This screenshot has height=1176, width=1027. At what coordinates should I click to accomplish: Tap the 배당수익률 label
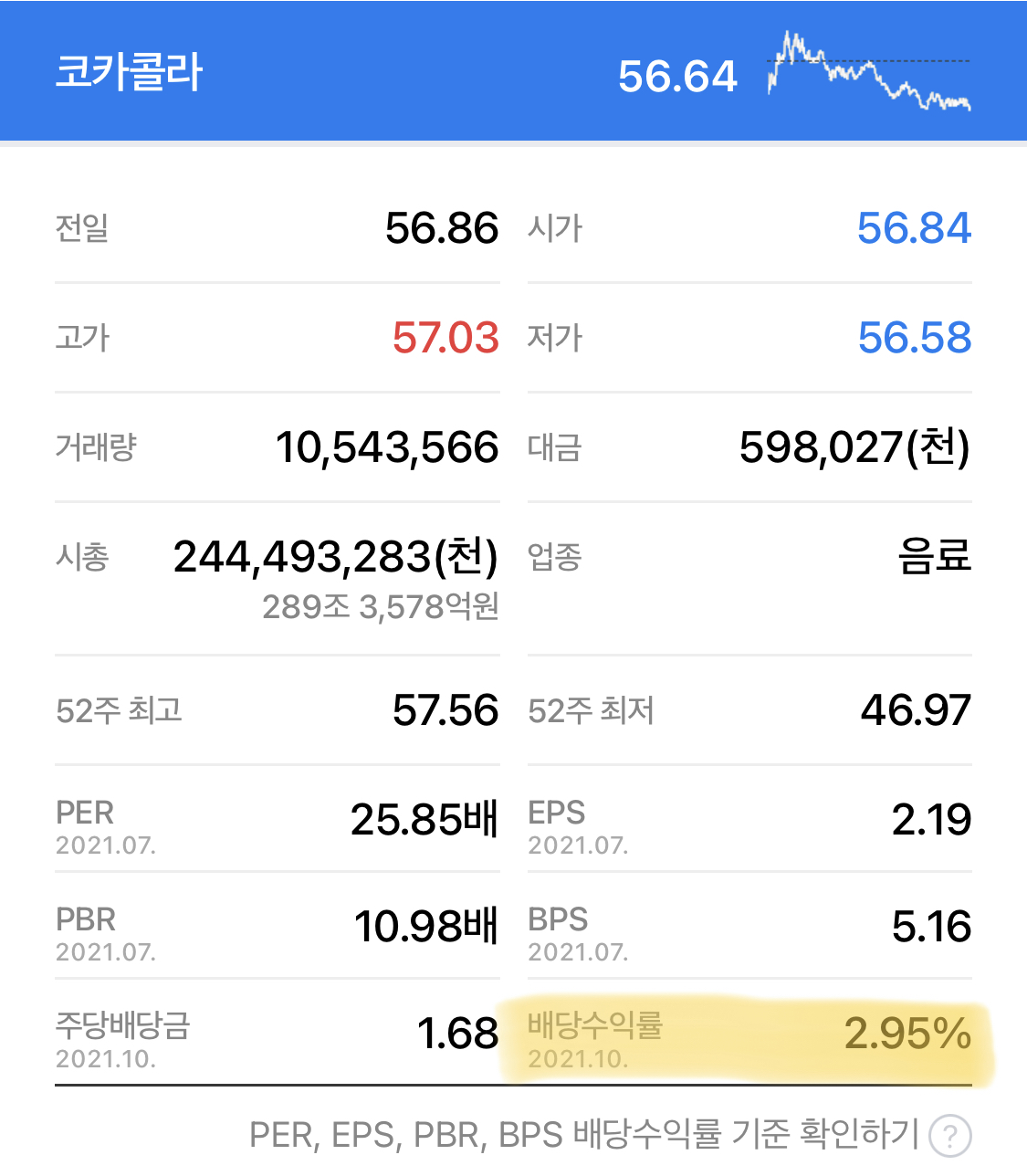click(595, 1025)
